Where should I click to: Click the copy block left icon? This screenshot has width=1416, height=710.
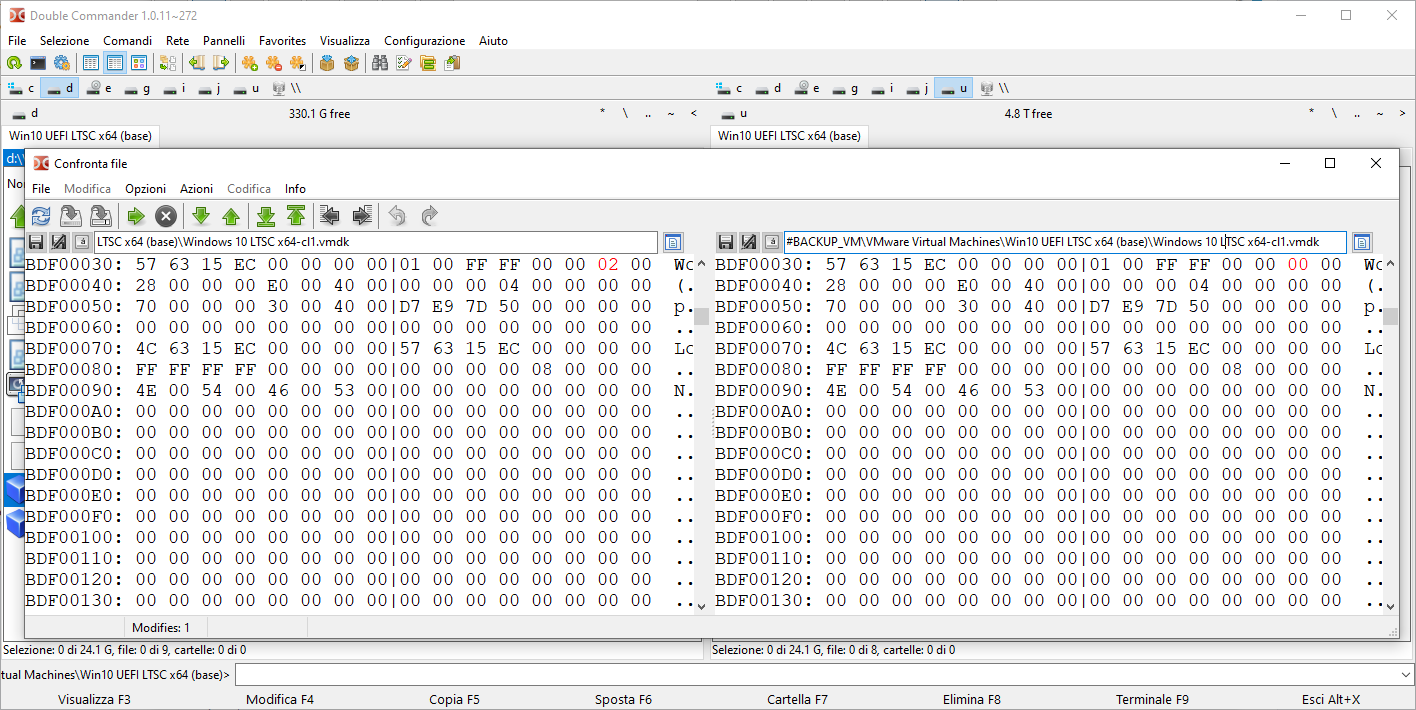(x=328, y=215)
